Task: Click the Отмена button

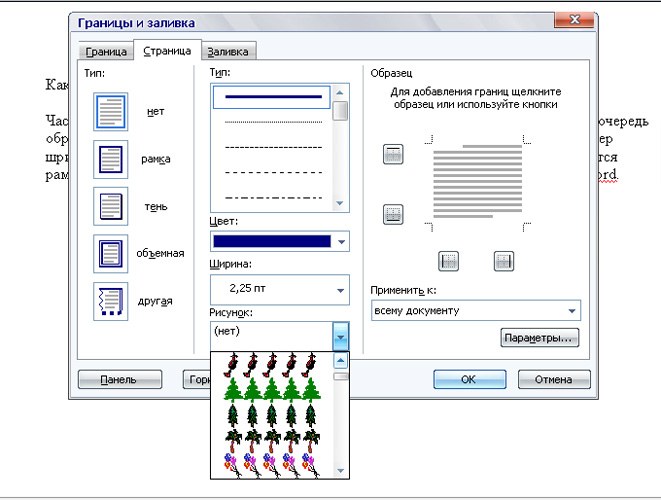Action: [x=554, y=379]
